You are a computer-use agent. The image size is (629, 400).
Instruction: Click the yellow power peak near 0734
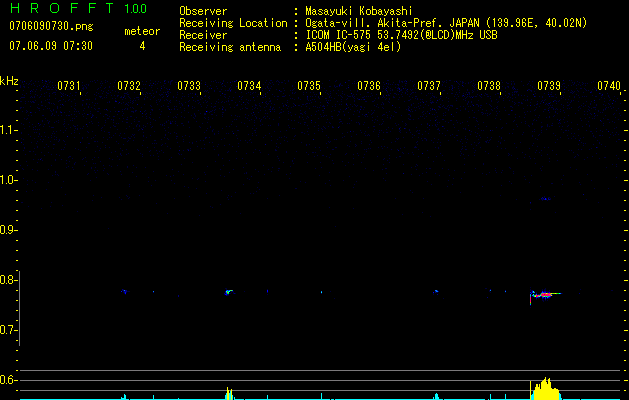coord(229,393)
